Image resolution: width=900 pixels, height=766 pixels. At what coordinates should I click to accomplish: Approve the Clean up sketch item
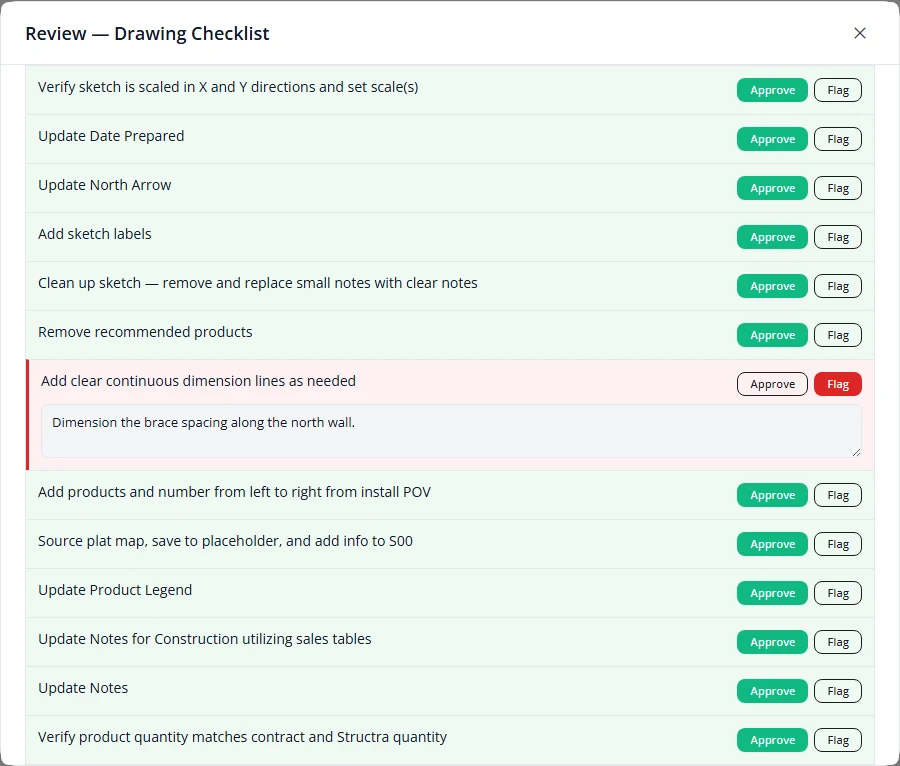[x=772, y=286]
